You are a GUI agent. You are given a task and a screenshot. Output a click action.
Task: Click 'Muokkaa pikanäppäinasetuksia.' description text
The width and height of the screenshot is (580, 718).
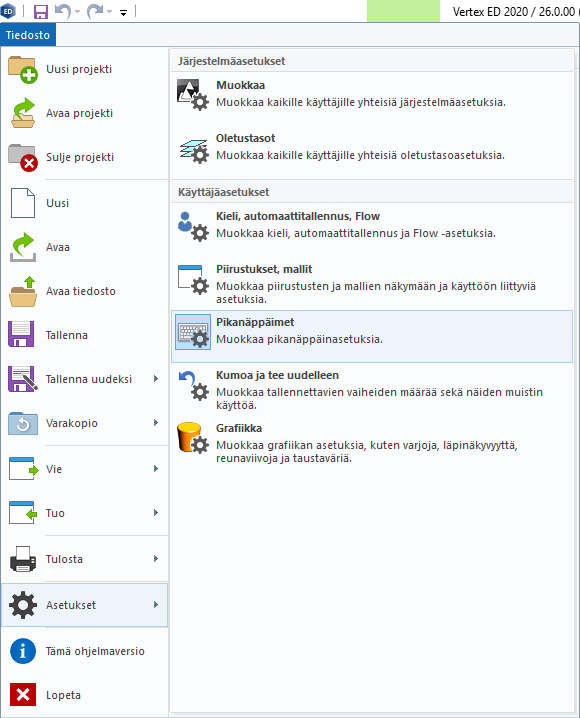(x=299, y=339)
